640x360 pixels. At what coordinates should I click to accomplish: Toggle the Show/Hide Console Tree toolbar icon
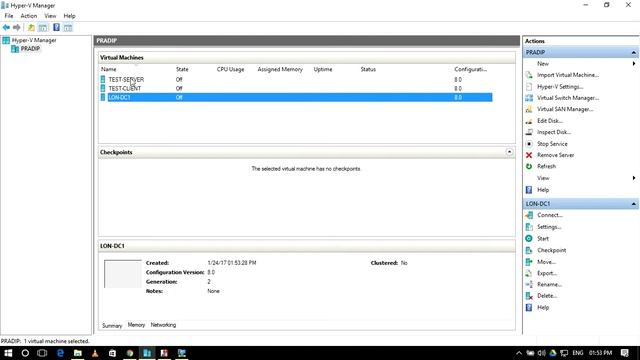tap(43, 27)
